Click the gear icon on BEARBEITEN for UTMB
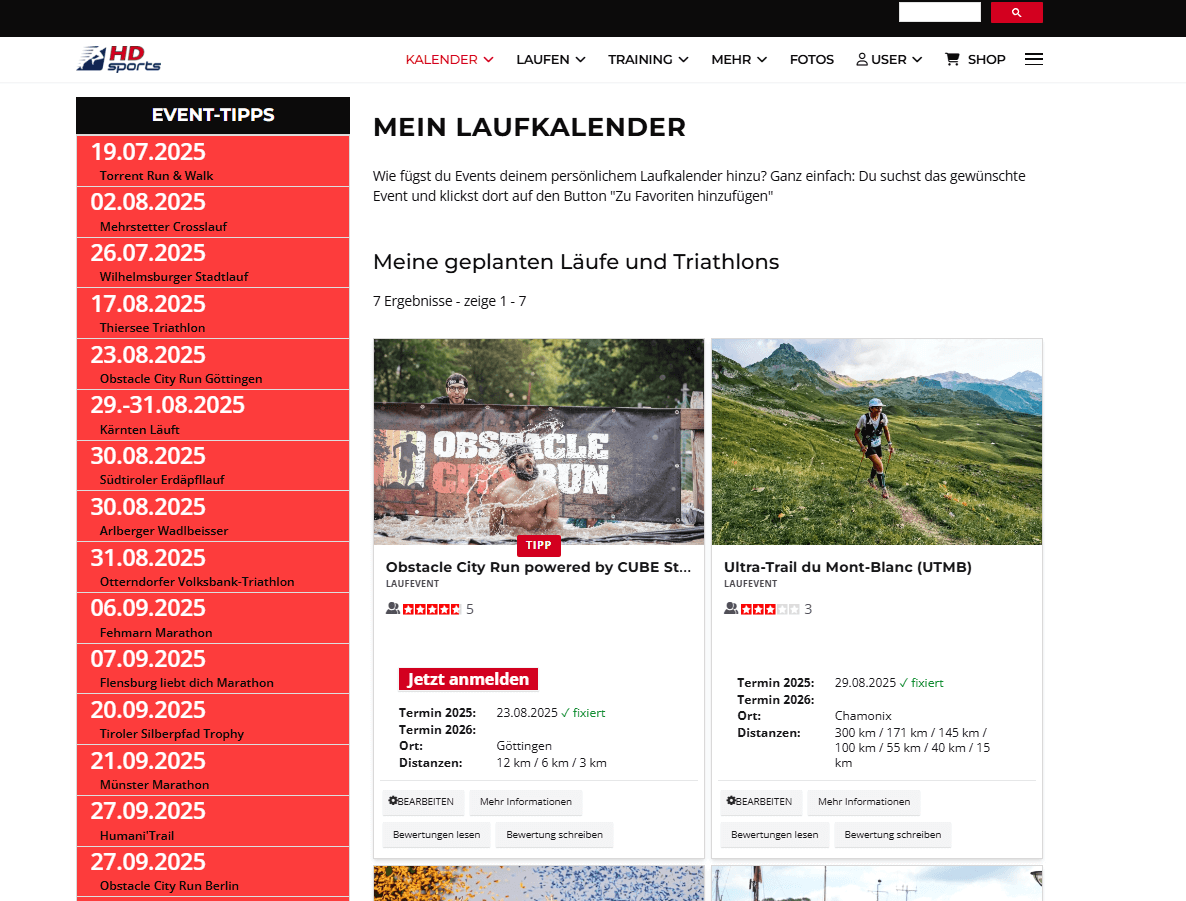 point(731,801)
